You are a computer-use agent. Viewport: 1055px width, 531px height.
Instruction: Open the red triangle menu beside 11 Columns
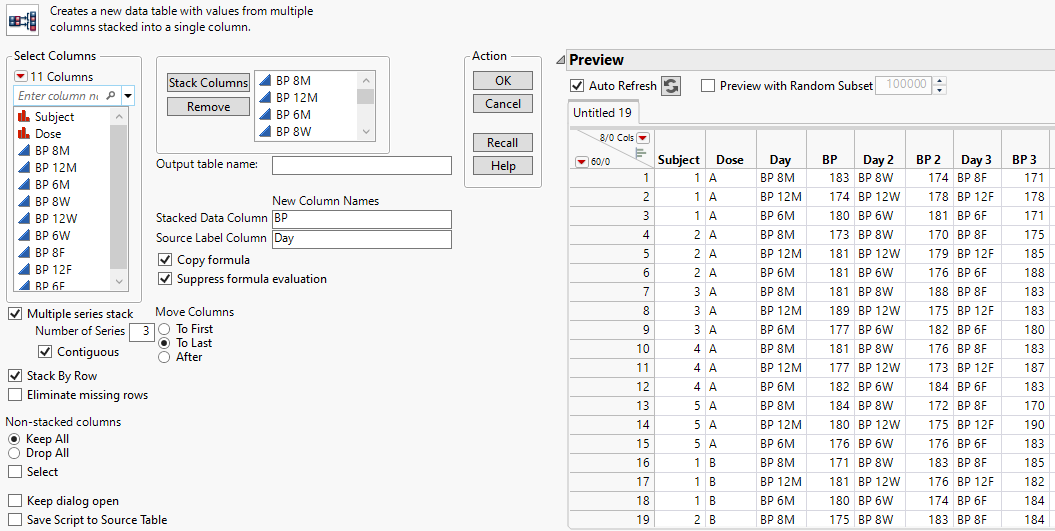pyautogui.click(x=20, y=77)
